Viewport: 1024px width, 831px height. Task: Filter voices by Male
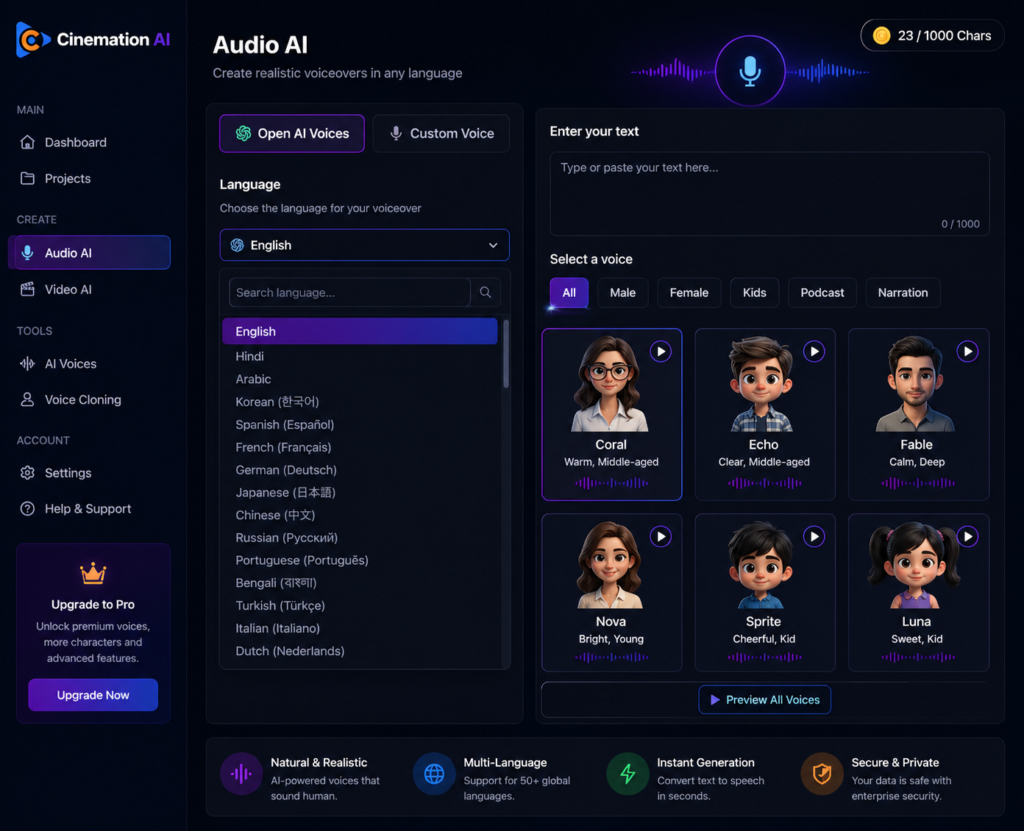click(x=622, y=293)
